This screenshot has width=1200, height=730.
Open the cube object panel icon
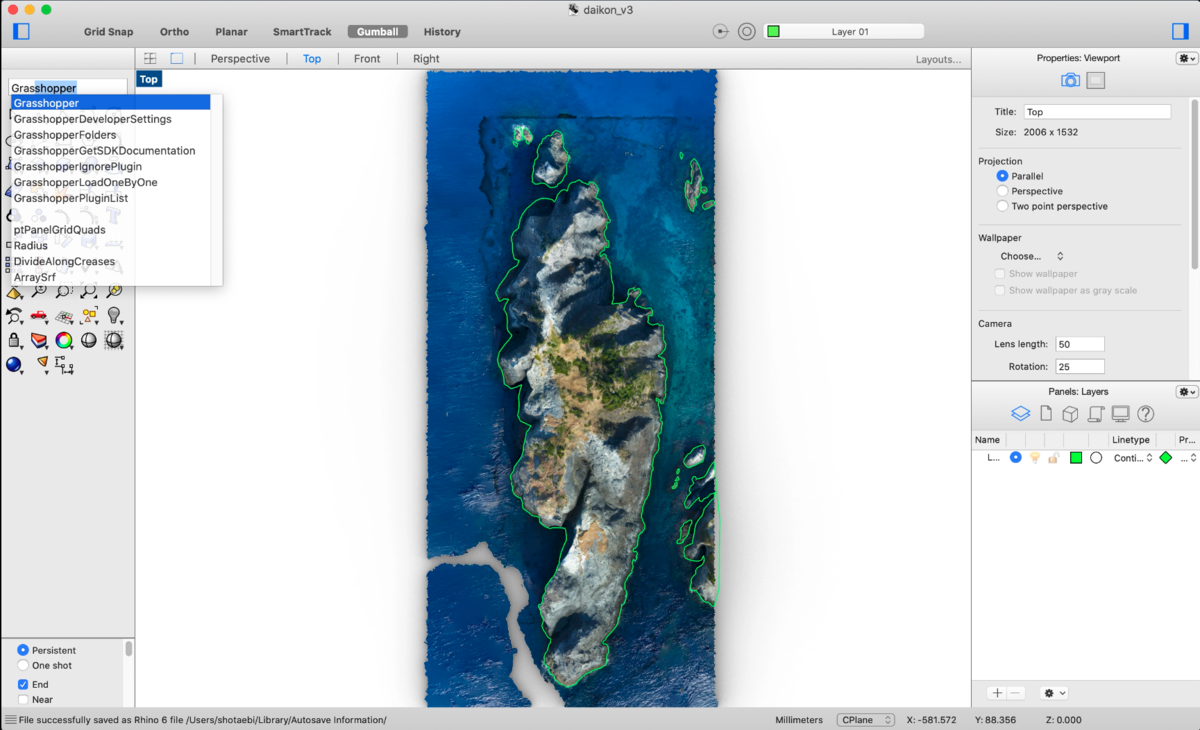[x=1070, y=413]
